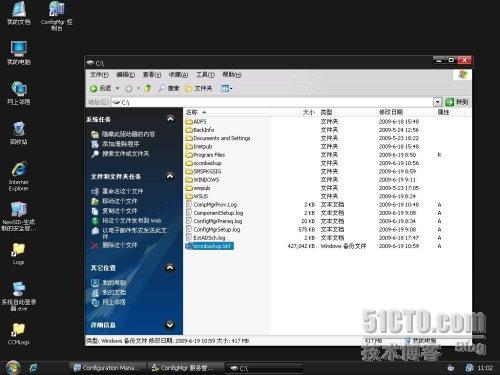Viewport: 500px width, 375px height.
Task: Select the WINDOWS folder
Action: tap(202, 180)
